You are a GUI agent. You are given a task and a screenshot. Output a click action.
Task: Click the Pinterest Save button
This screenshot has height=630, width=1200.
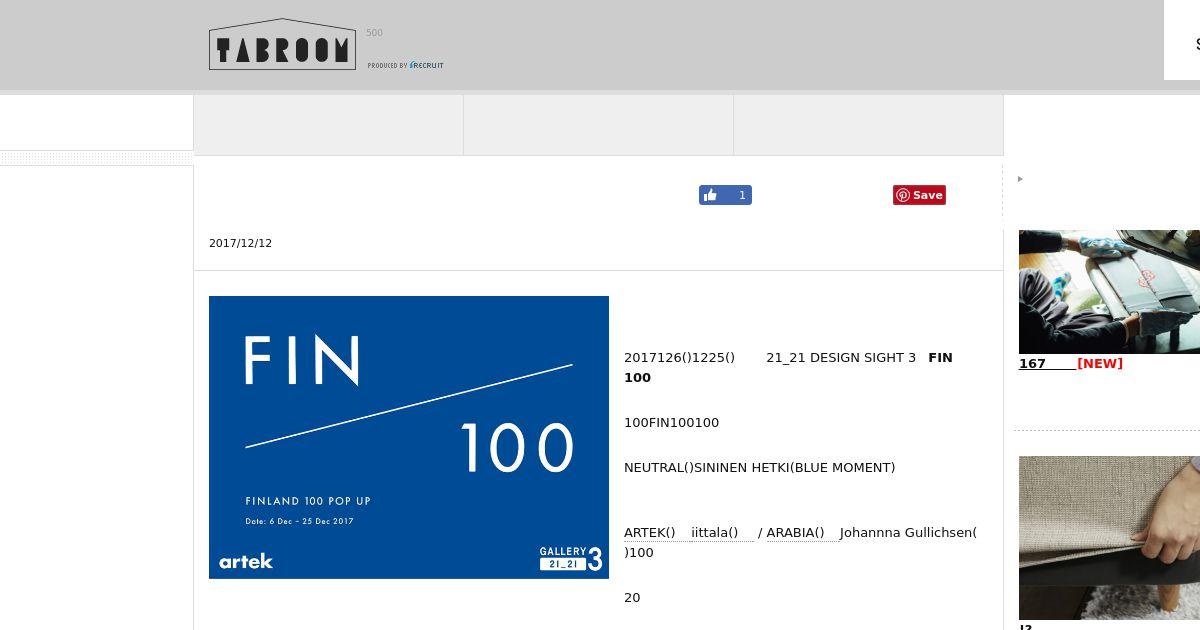pyautogui.click(x=919, y=195)
